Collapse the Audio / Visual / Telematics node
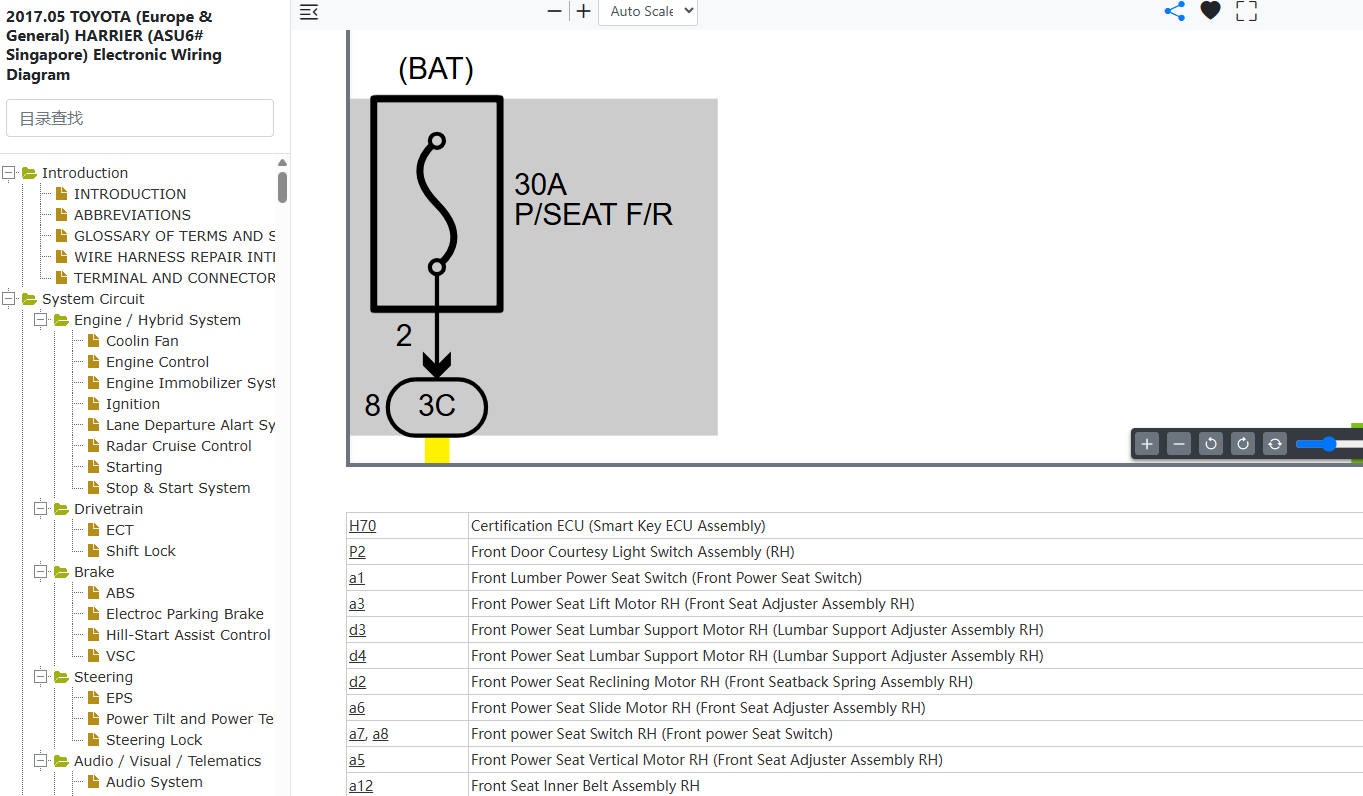 (41, 761)
